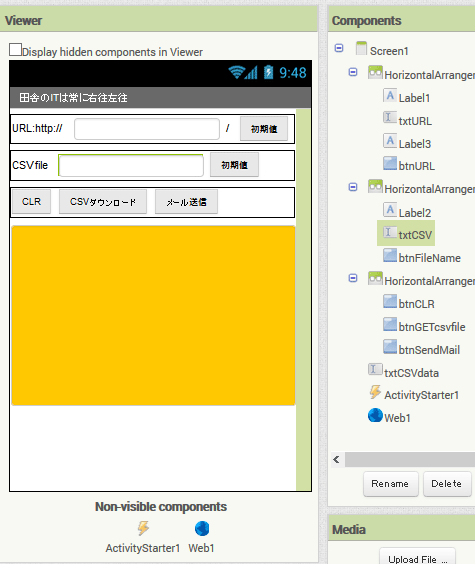Select the btnURL button icon in tree
The image size is (476, 564).
pyautogui.click(x=390, y=163)
